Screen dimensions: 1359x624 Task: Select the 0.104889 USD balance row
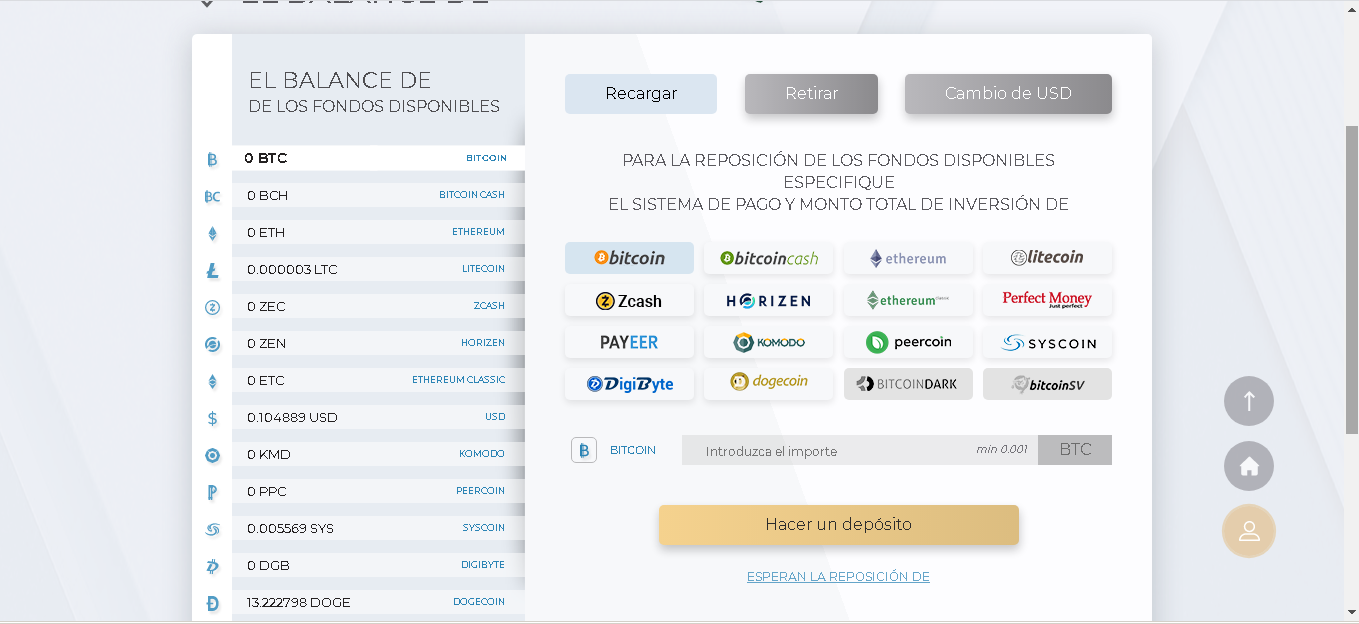(x=378, y=417)
